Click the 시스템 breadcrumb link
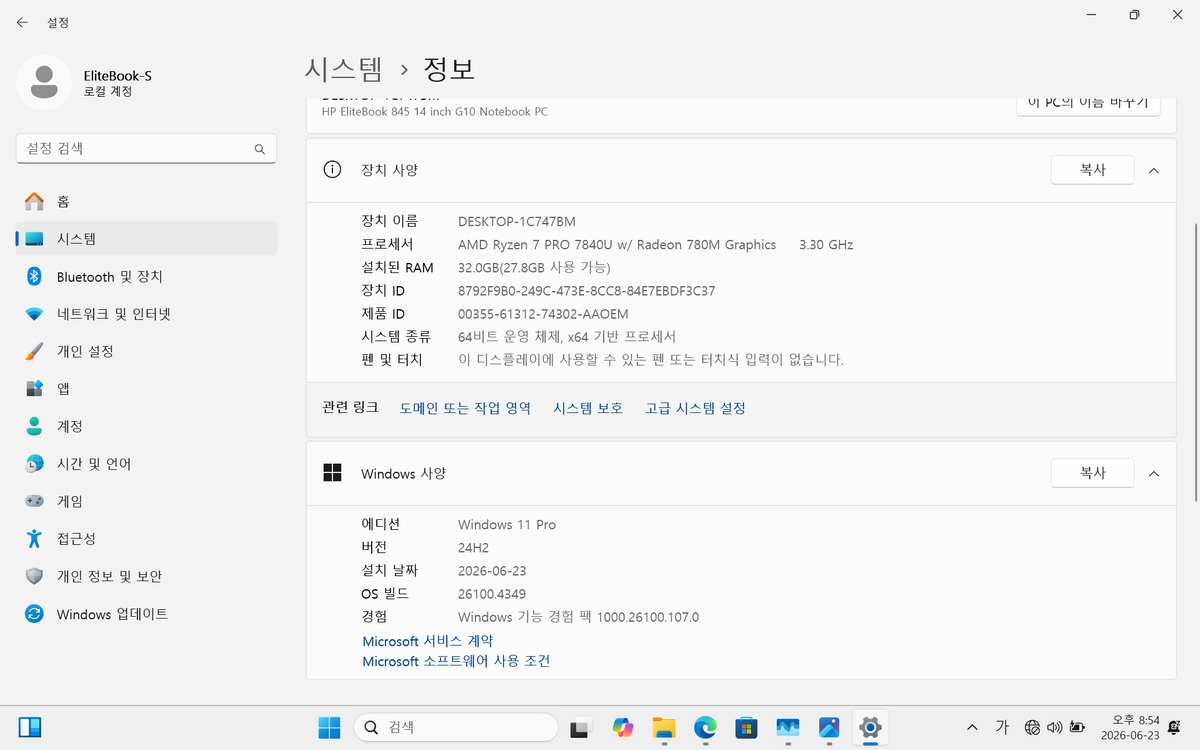Image resolution: width=1200 pixels, height=750 pixels. point(344,69)
